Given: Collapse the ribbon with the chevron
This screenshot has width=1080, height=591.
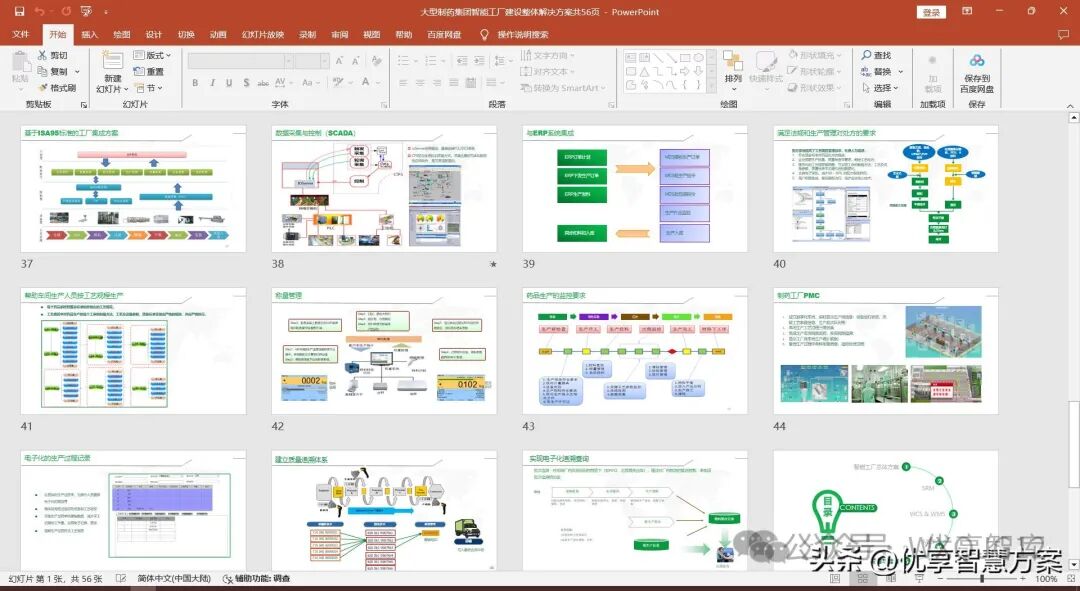Looking at the screenshot, I should (1070, 105).
